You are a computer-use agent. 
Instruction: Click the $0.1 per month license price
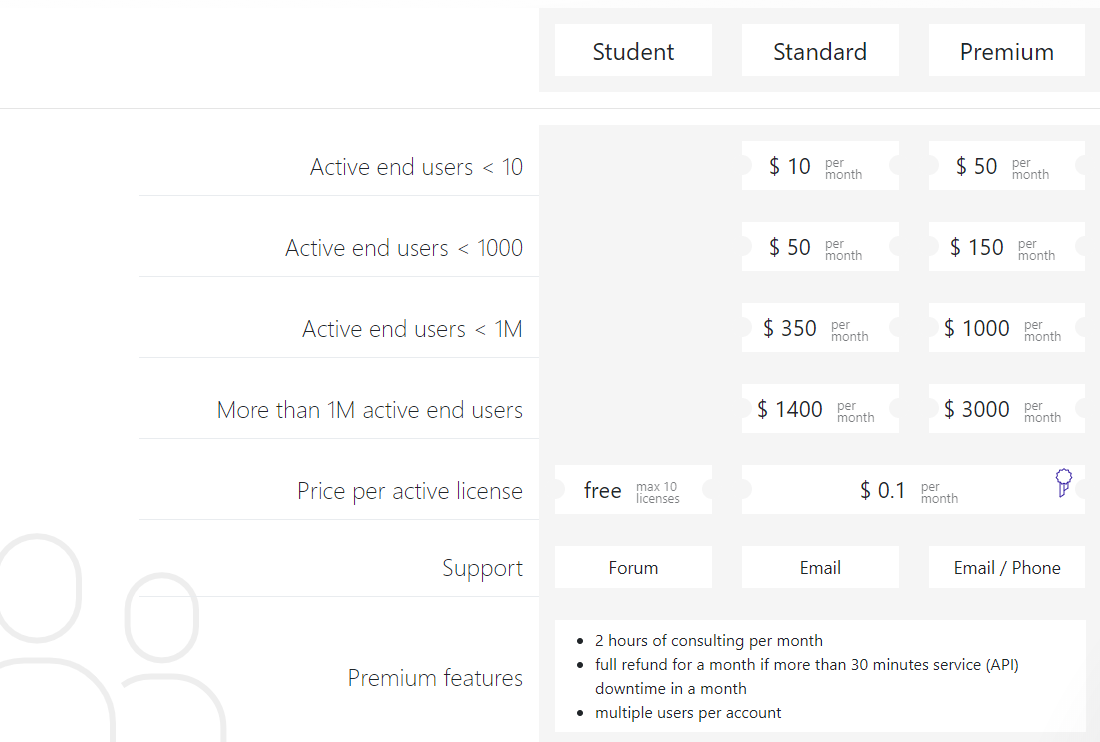[909, 490]
